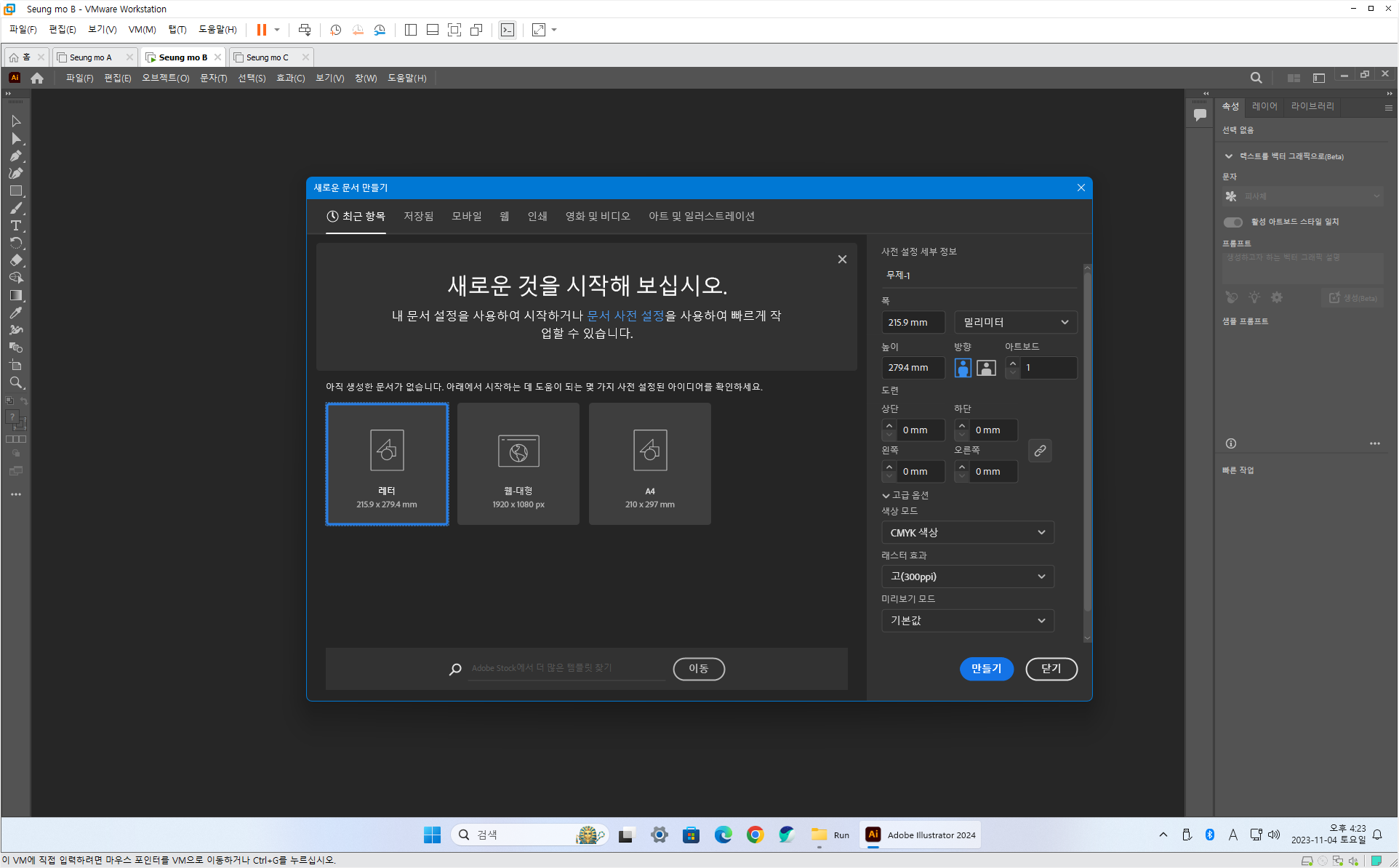The width and height of the screenshot is (1399, 868).
Task: Select portrait orientation
Action: tap(963, 368)
